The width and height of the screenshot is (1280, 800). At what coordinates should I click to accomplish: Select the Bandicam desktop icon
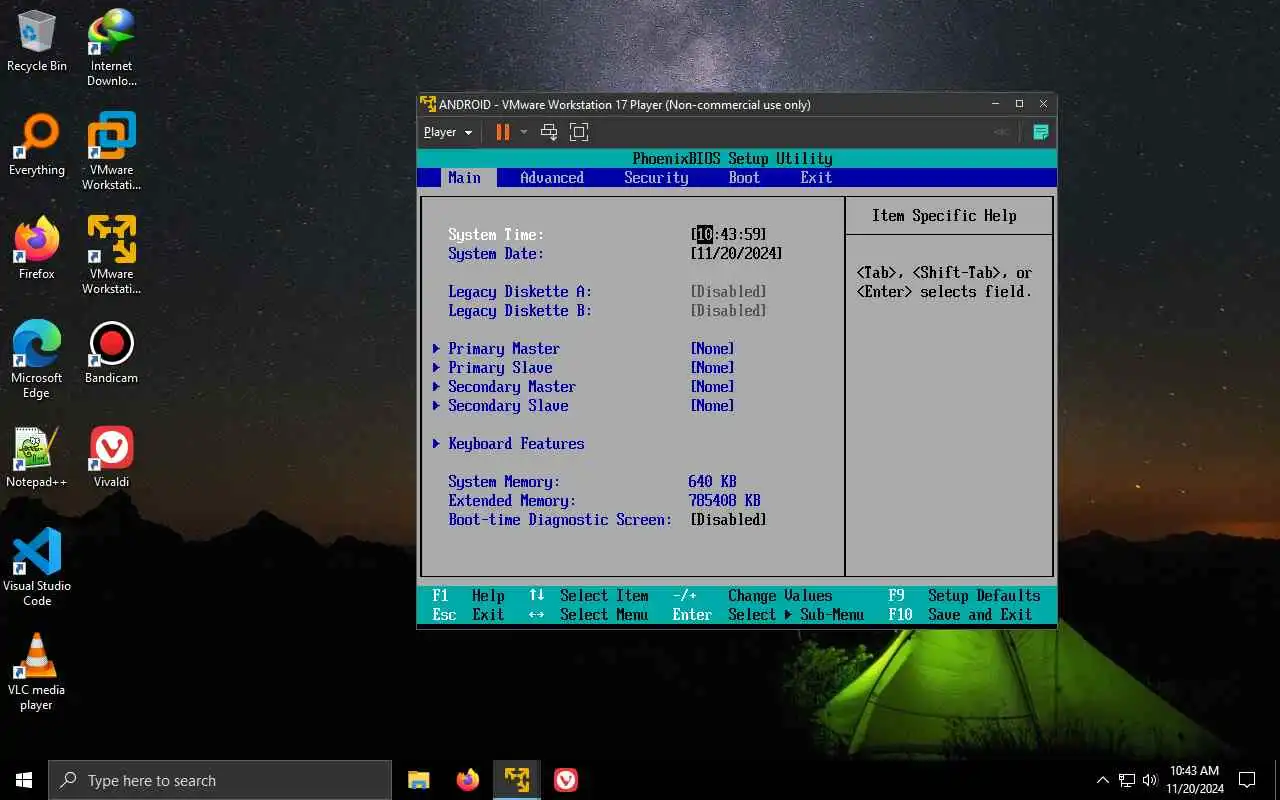pyautogui.click(x=111, y=353)
